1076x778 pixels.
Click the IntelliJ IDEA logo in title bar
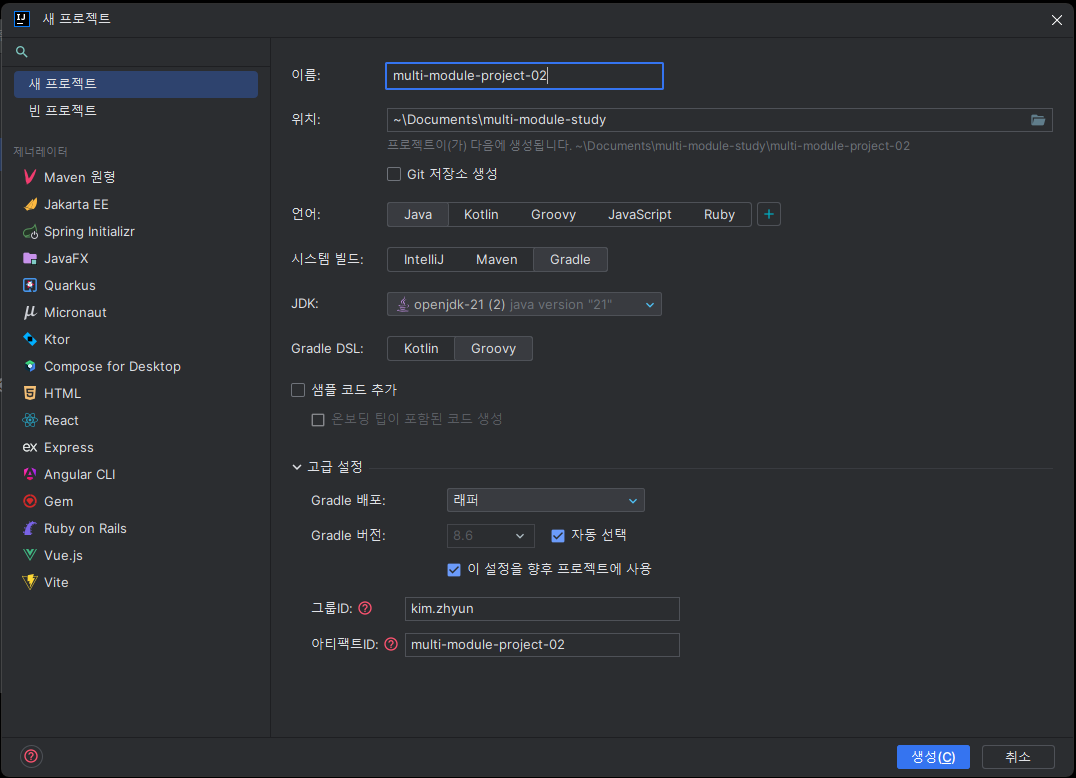pos(22,19)
